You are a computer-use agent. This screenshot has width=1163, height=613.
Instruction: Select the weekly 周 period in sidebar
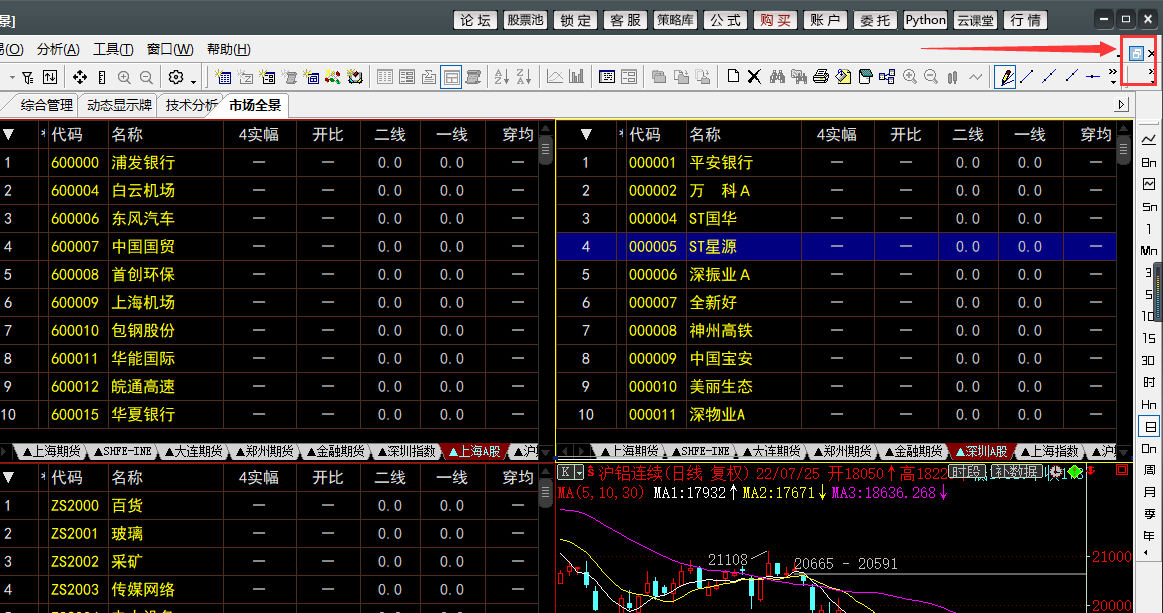click(1149, 470)
